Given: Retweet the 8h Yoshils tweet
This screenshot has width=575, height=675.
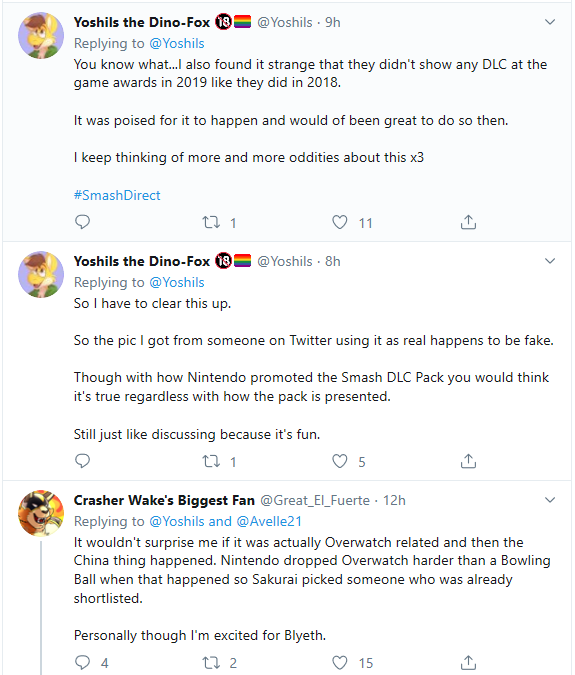Looking at the screenshot, I should (x=211, y=461).
